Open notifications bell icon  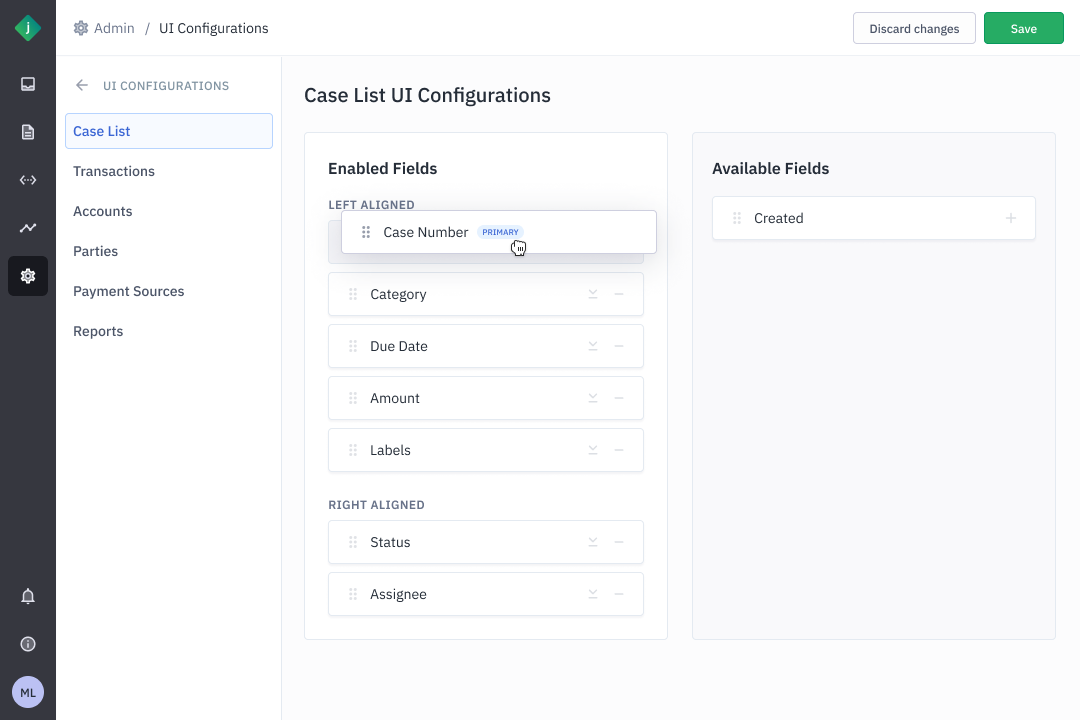tap(28, 597)
